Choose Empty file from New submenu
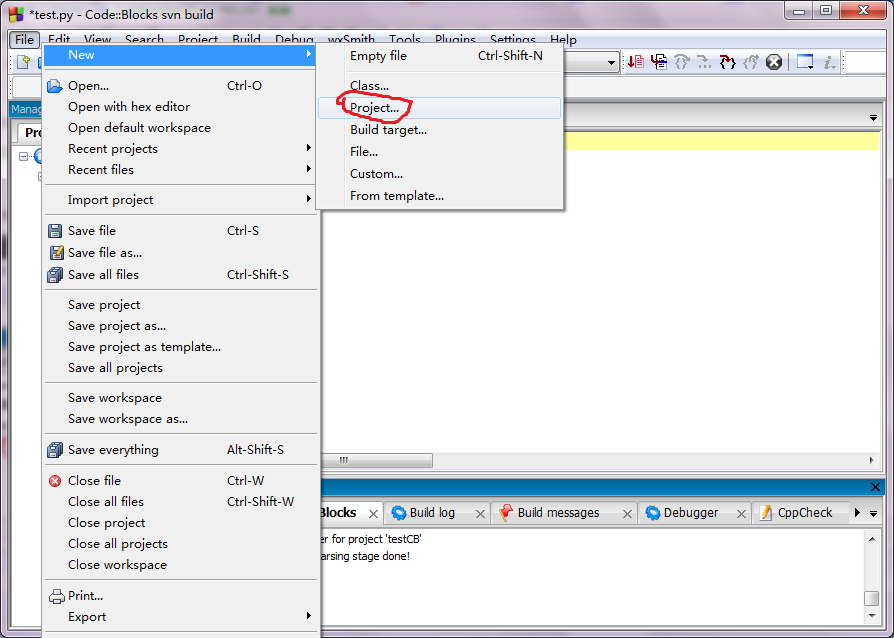The height and width of the screenshot is (638, 894). (440, 56)
